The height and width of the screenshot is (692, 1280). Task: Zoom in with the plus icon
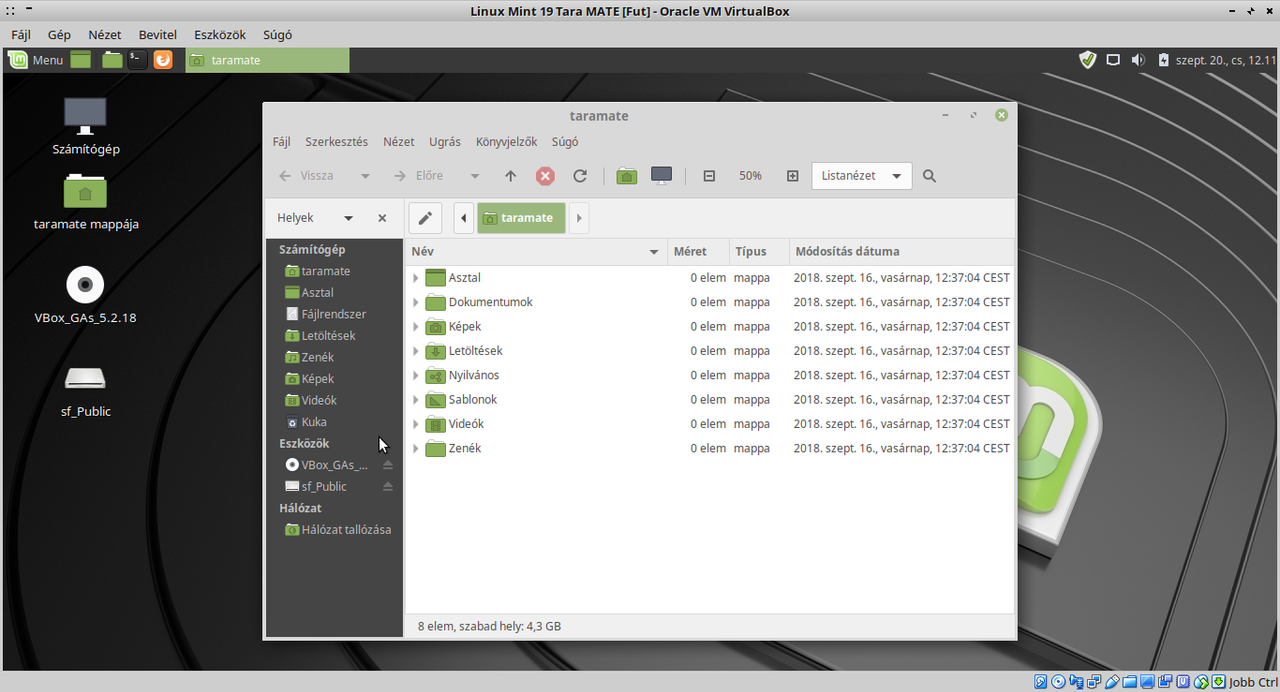pos(793,176)
